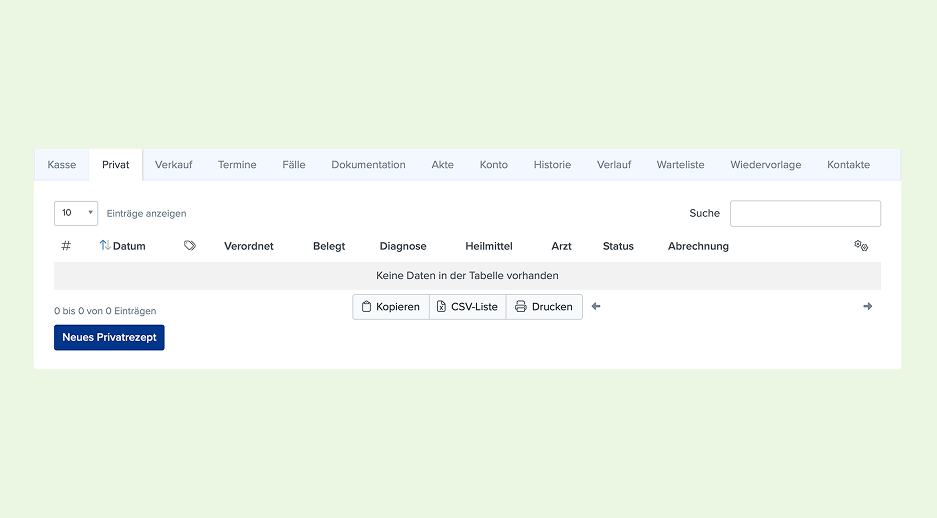Create Neues Privatrezept
Screen dimensions: 937x518
click(x=109, y=338)
